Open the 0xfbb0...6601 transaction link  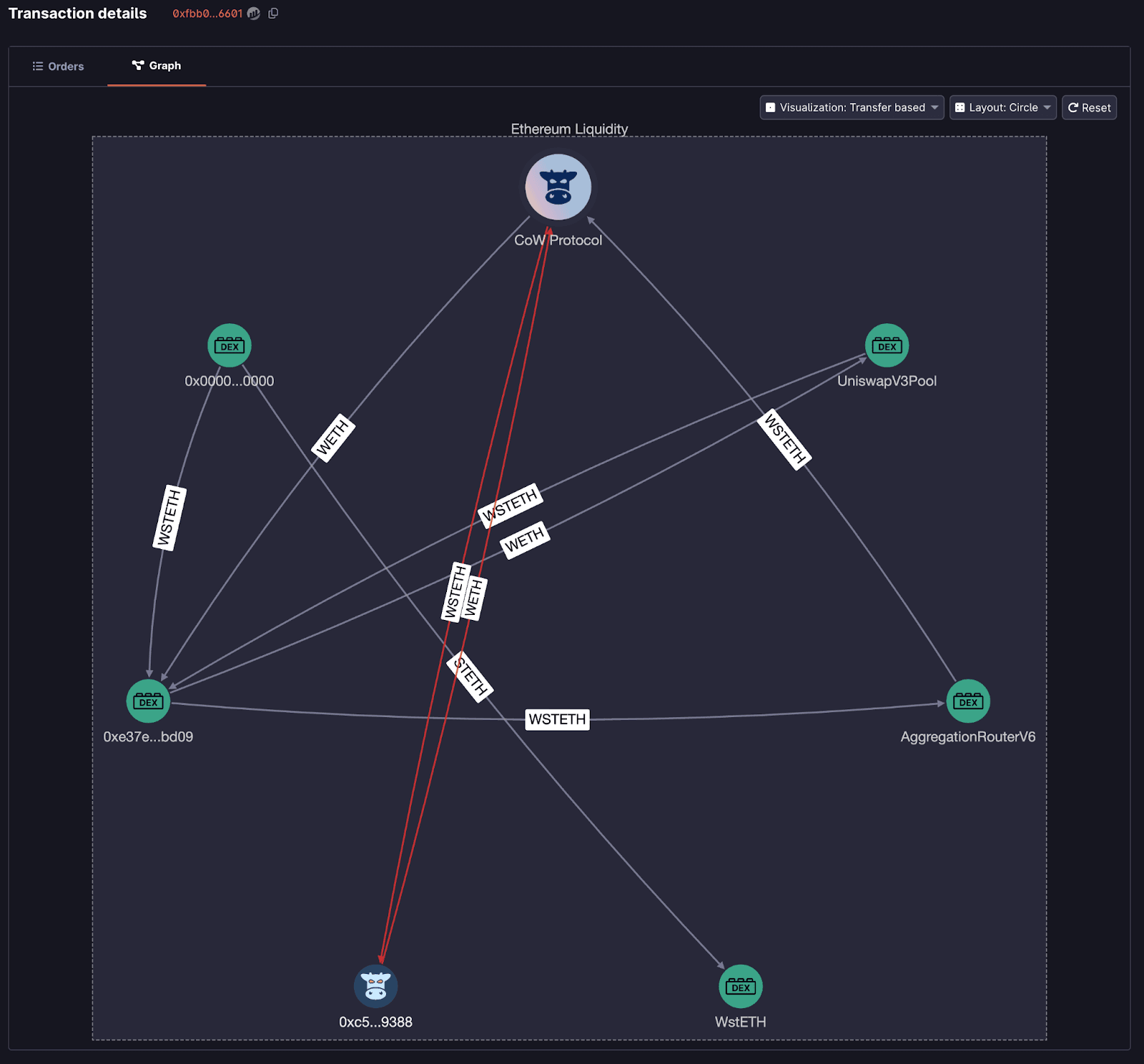(206, 13)
